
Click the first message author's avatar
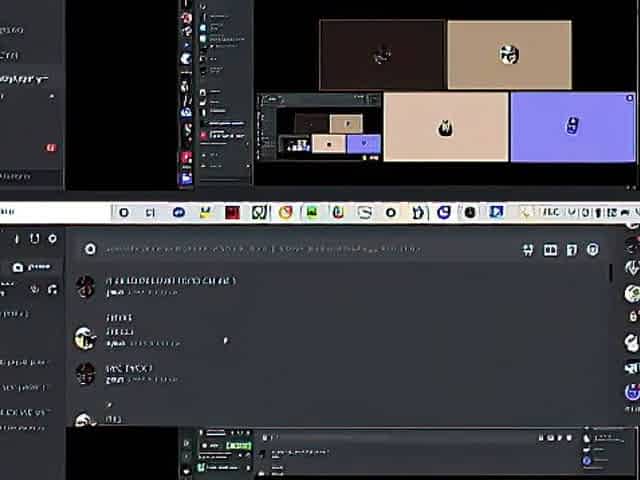86,286
